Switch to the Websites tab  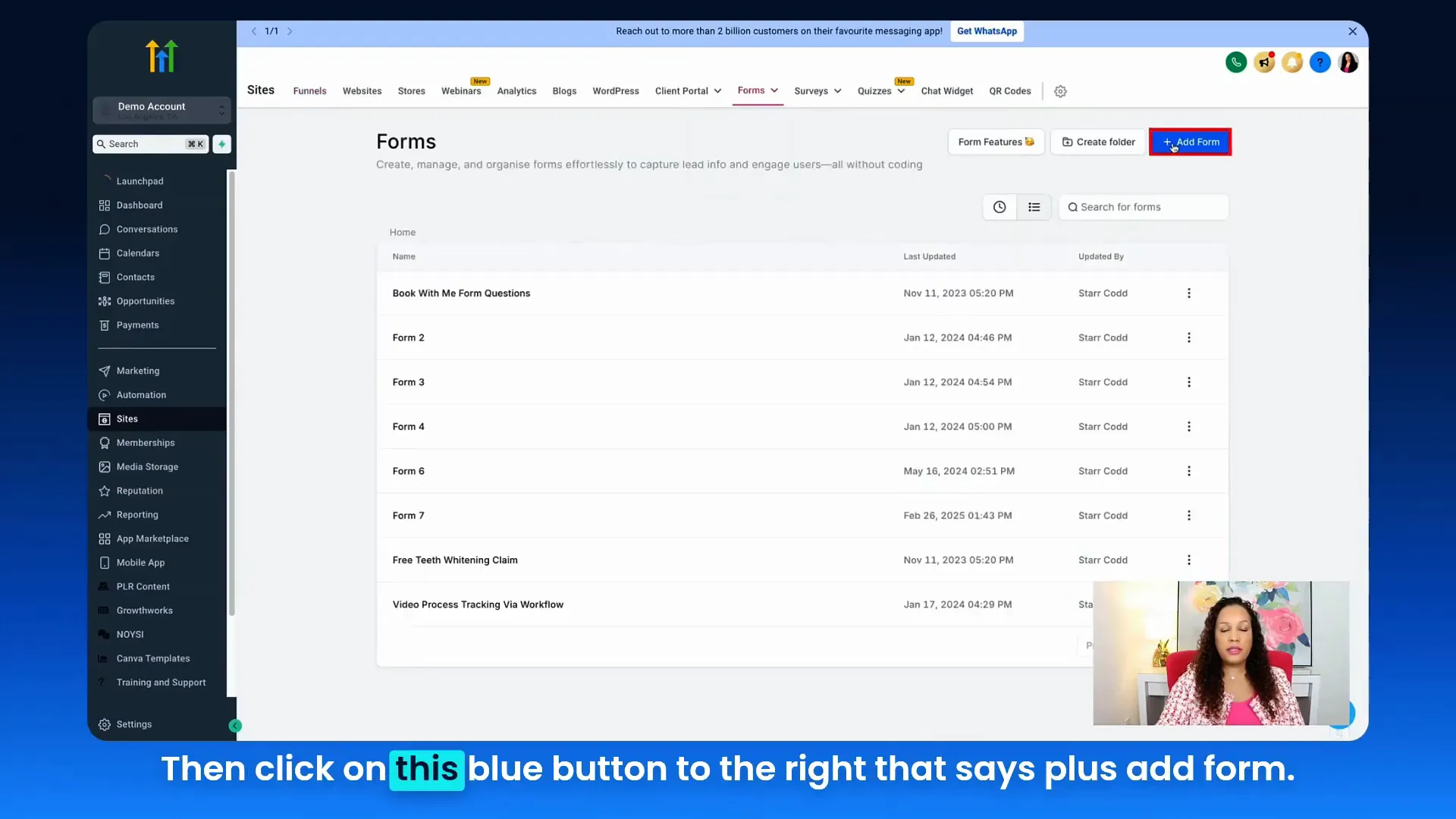click(x=362, y=91)
